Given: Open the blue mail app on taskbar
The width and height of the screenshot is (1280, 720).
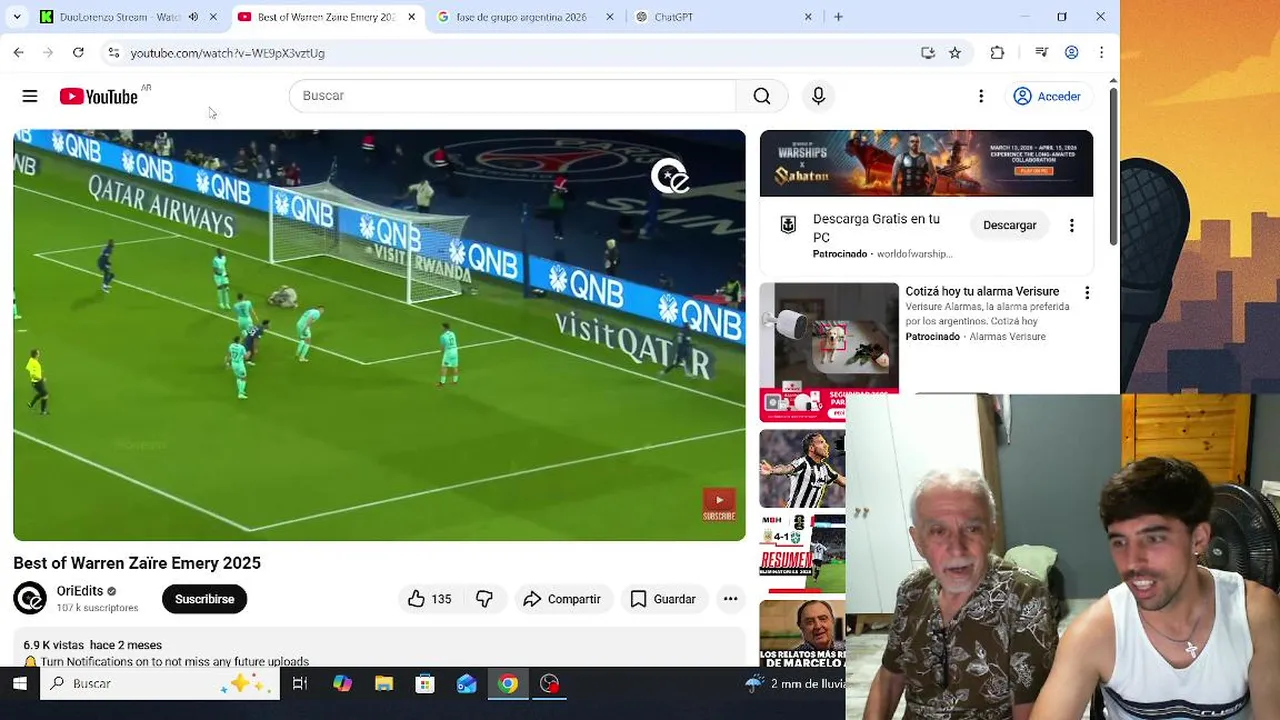Looking at the screenshot, I should click(x=466, y=684).
